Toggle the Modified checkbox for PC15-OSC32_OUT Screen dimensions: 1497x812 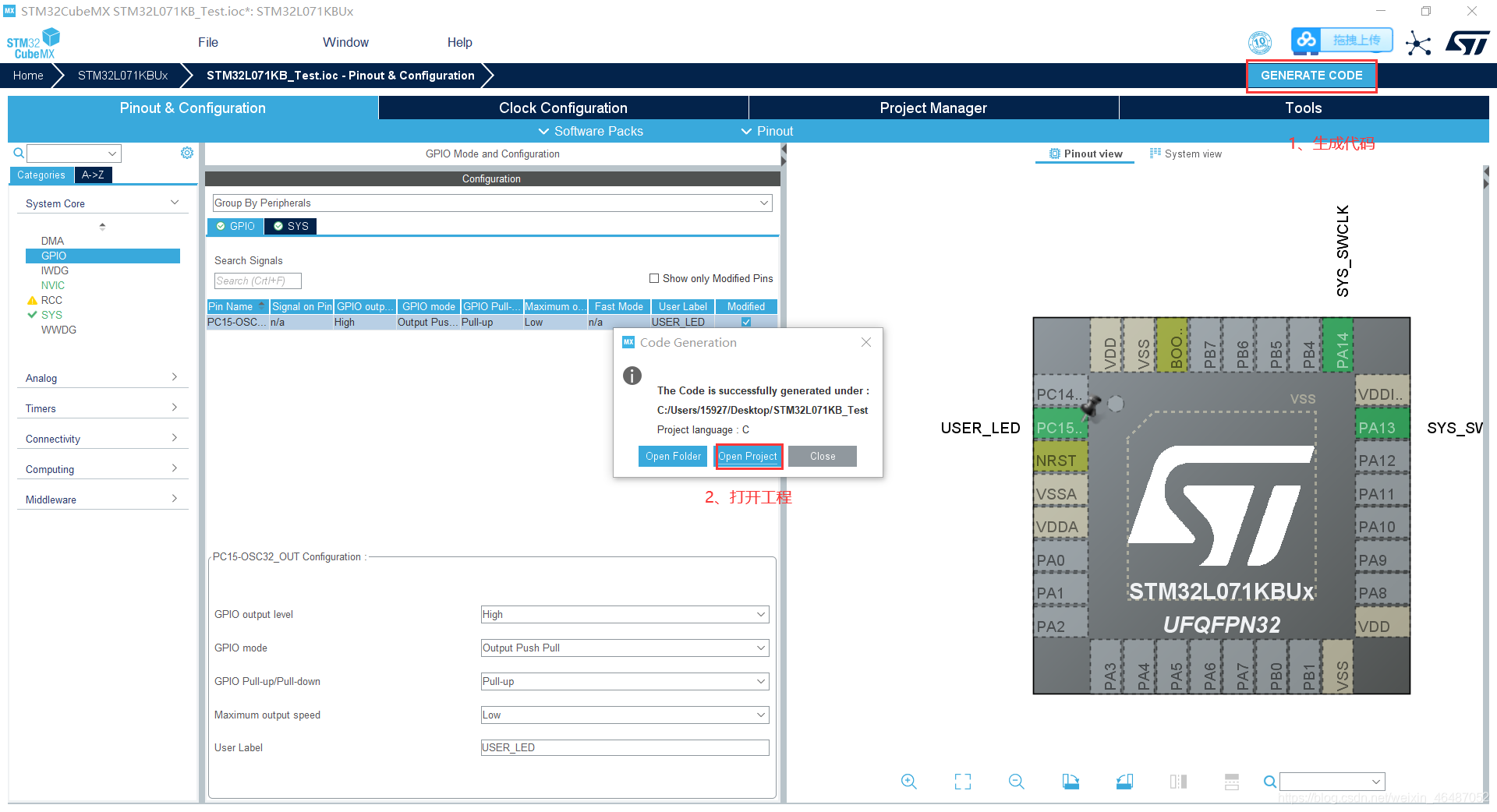(x=746, y=322)
